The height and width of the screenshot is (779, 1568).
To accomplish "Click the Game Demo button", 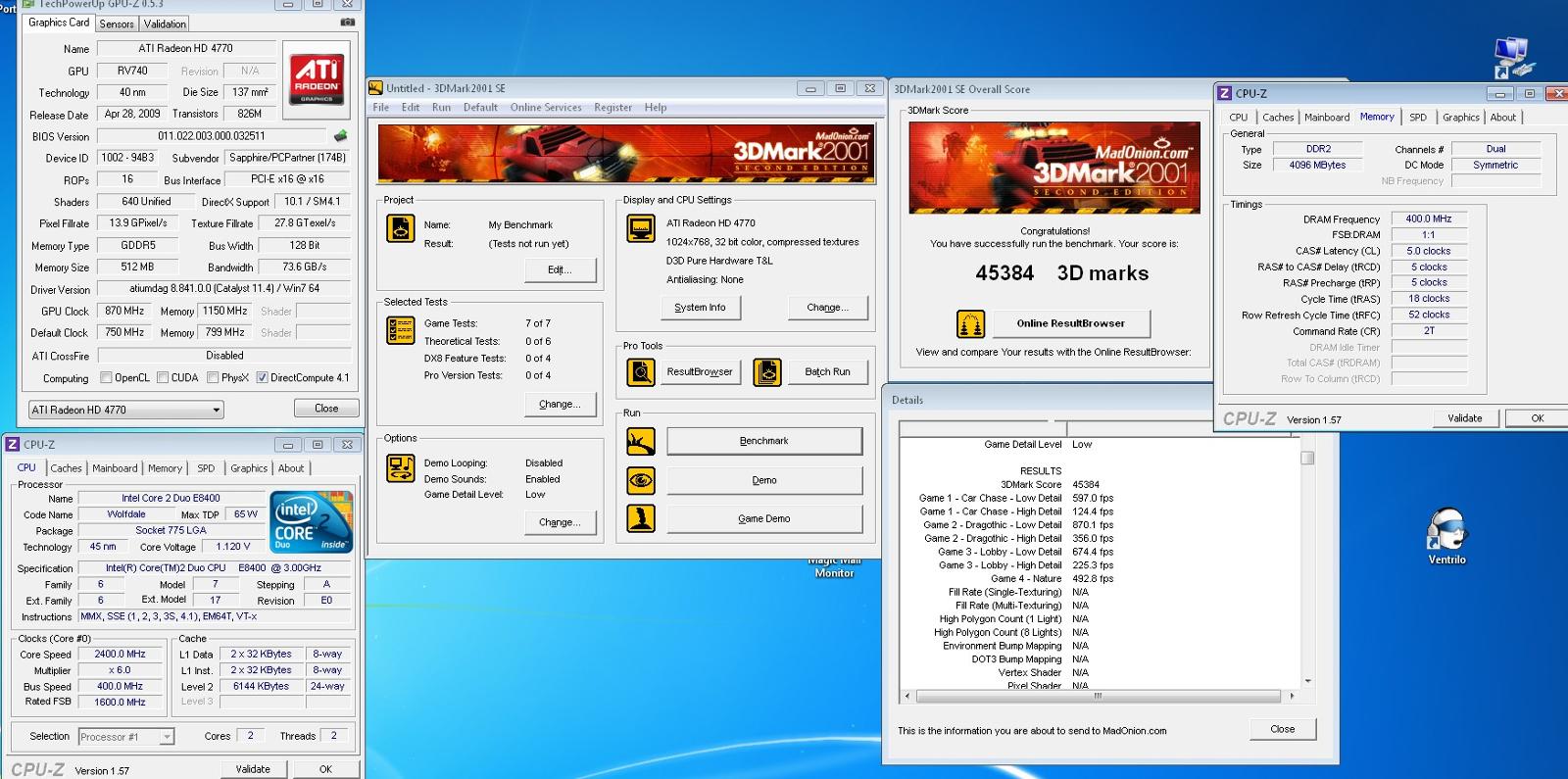I will [x=764, y=518].
